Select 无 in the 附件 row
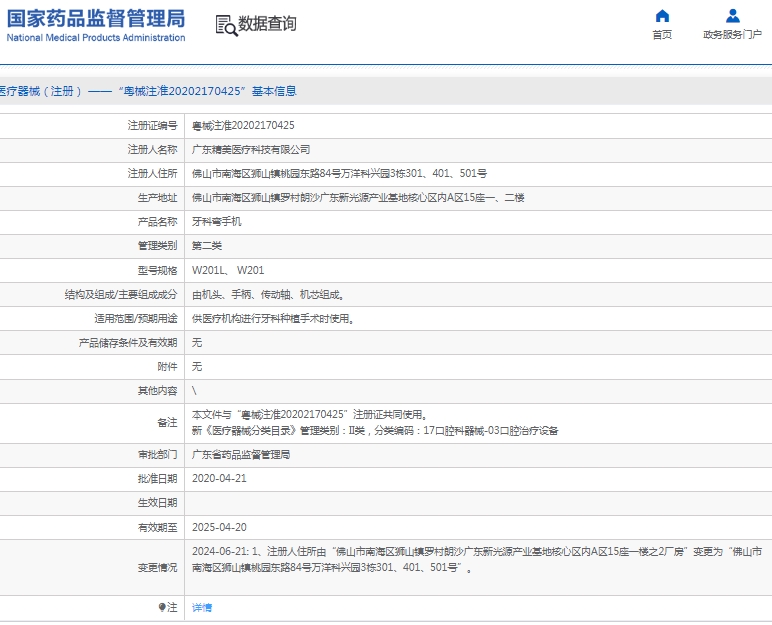Screen dimensions: 772x625 point(197,367)
